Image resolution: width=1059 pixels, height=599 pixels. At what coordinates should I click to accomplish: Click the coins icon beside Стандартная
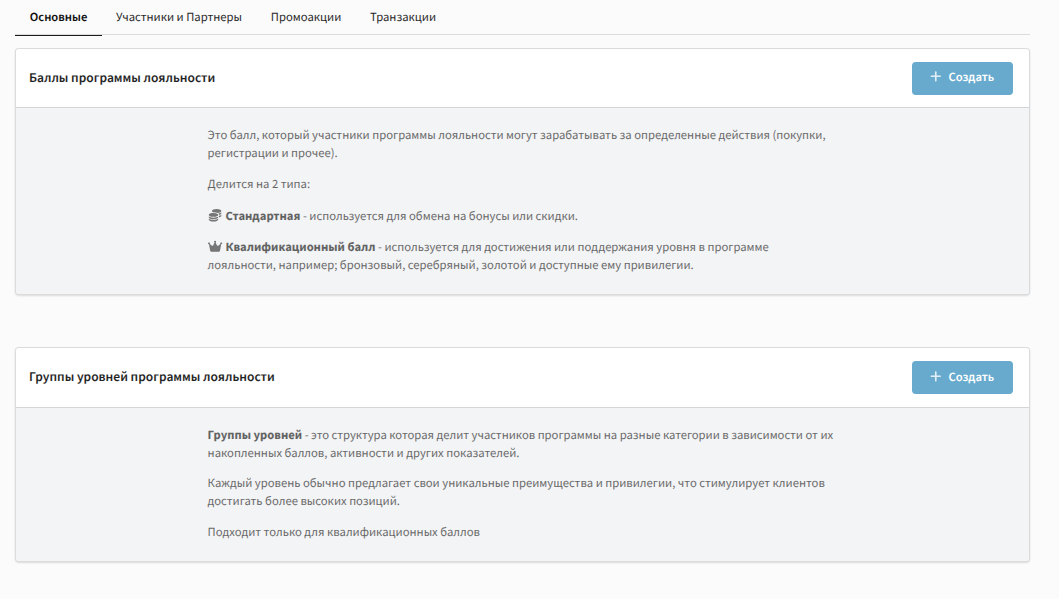pos(214,216)
